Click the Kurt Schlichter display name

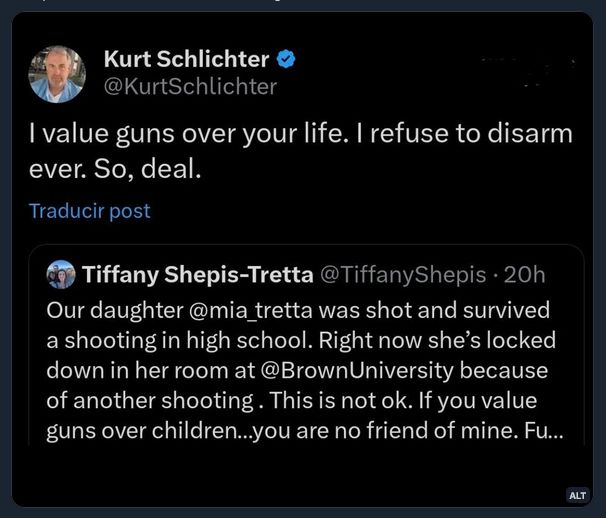click(186, 59)
